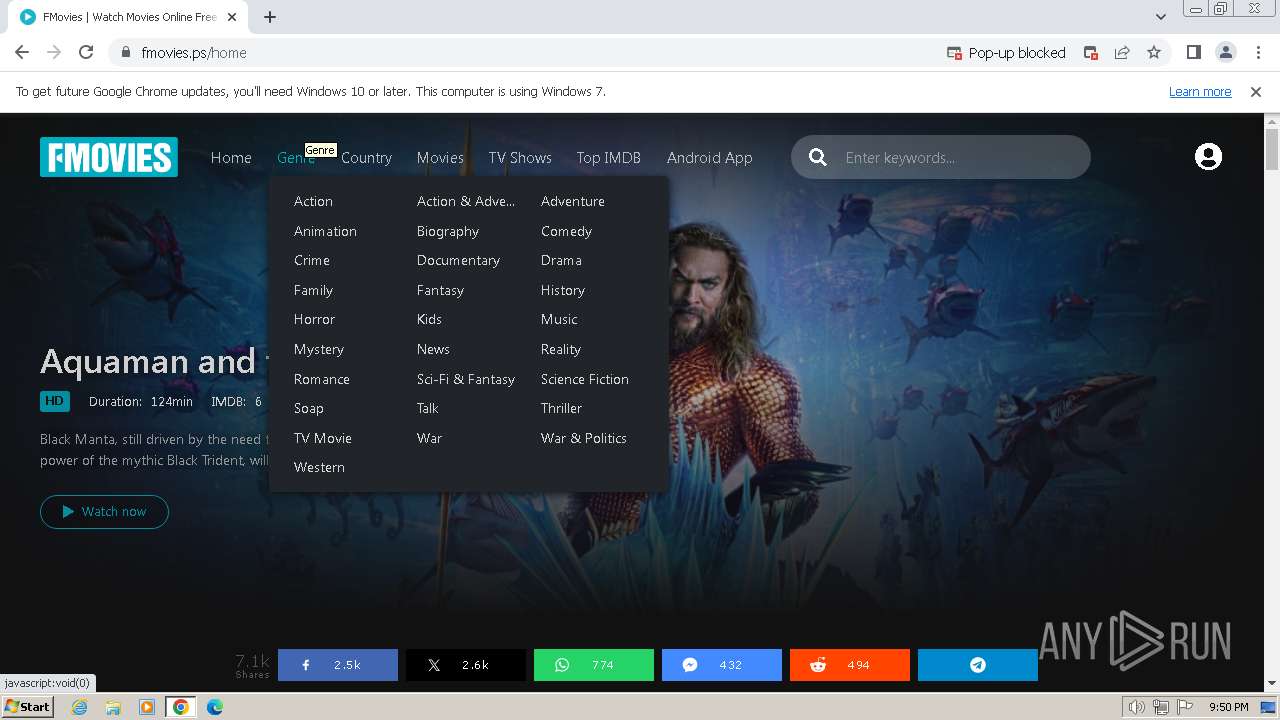The width and height of the screenshot is (1280, 720).
Task: Choose War & Politics genre
Action: (x=584, y=438)
